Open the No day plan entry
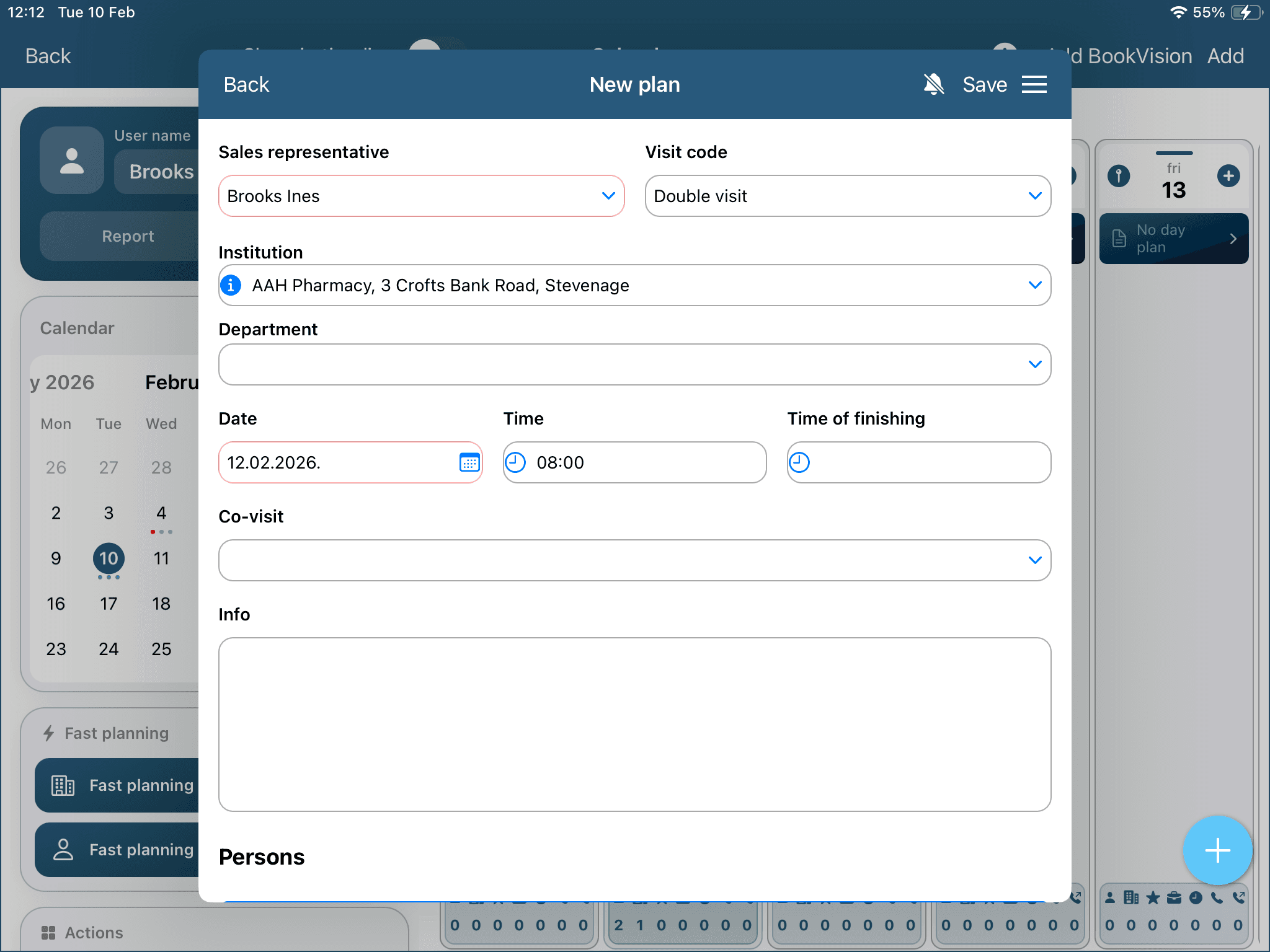 [x=1173, y=239]
